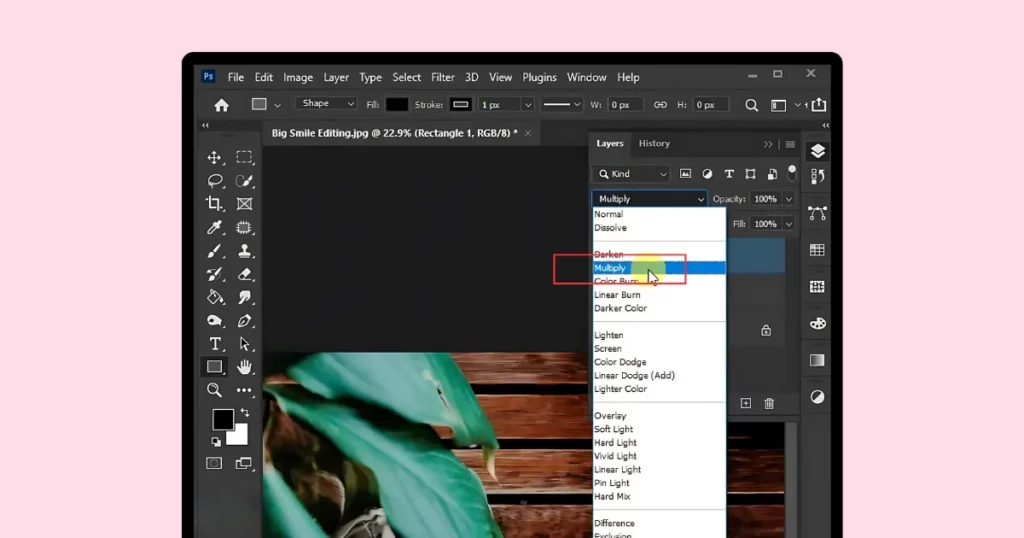
Task: Select the Clone Stamp tool
Action: tap(244, 251)
